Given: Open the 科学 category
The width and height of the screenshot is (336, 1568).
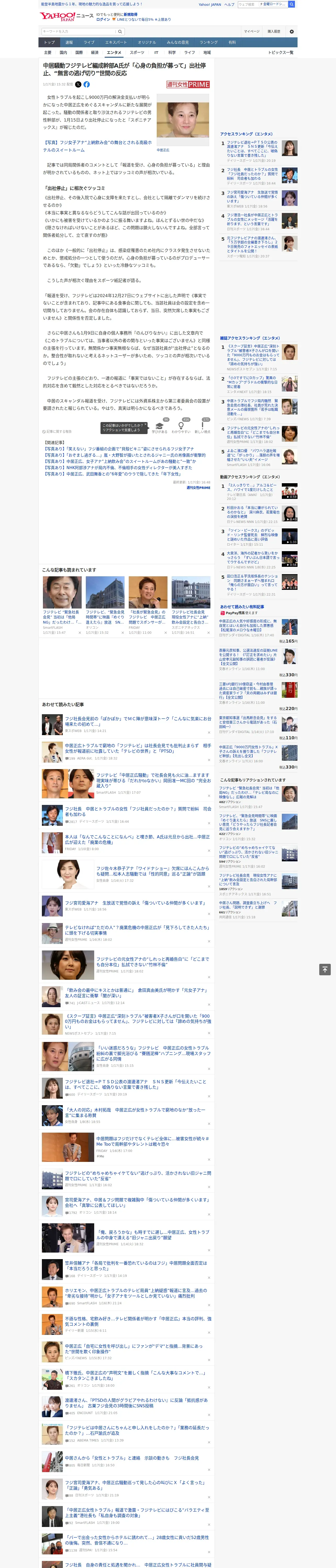Looking at the screenshot, I should click(172, 52).
